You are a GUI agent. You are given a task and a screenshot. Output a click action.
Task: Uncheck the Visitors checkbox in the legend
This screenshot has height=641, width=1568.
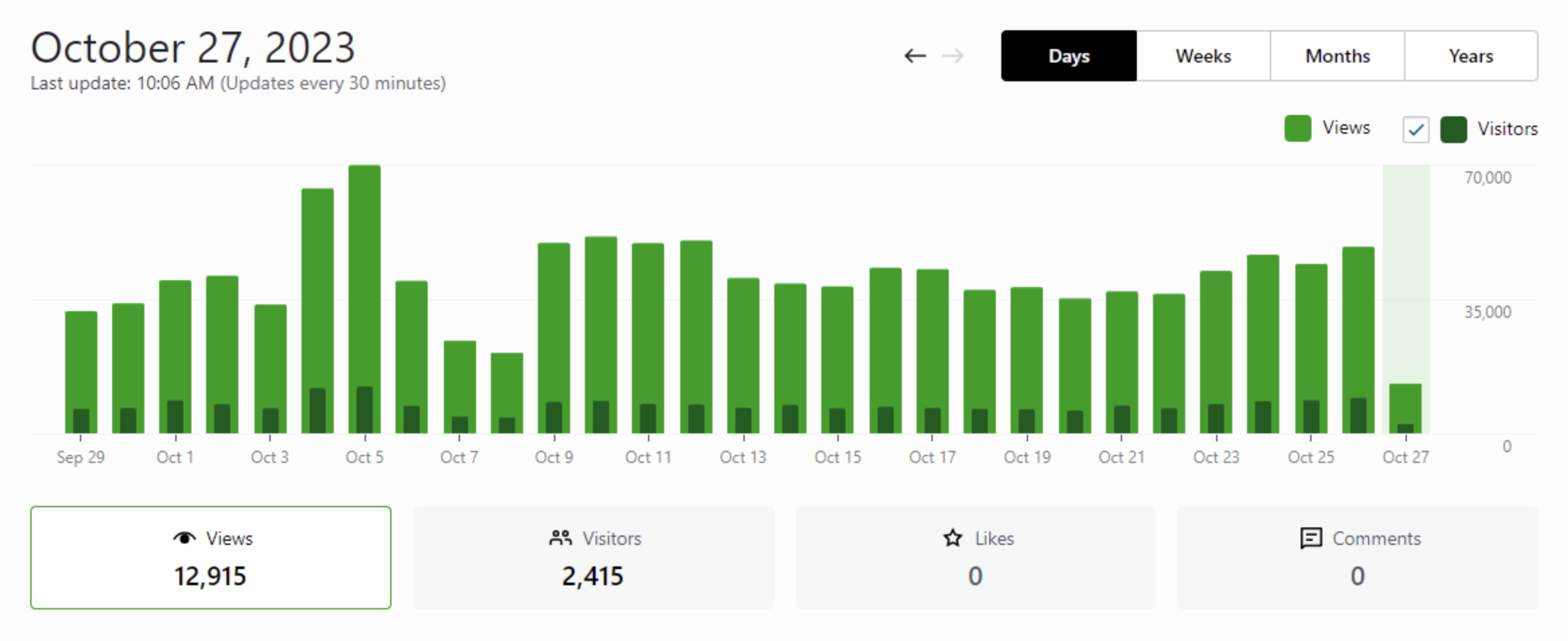(x=1416, y=129)
